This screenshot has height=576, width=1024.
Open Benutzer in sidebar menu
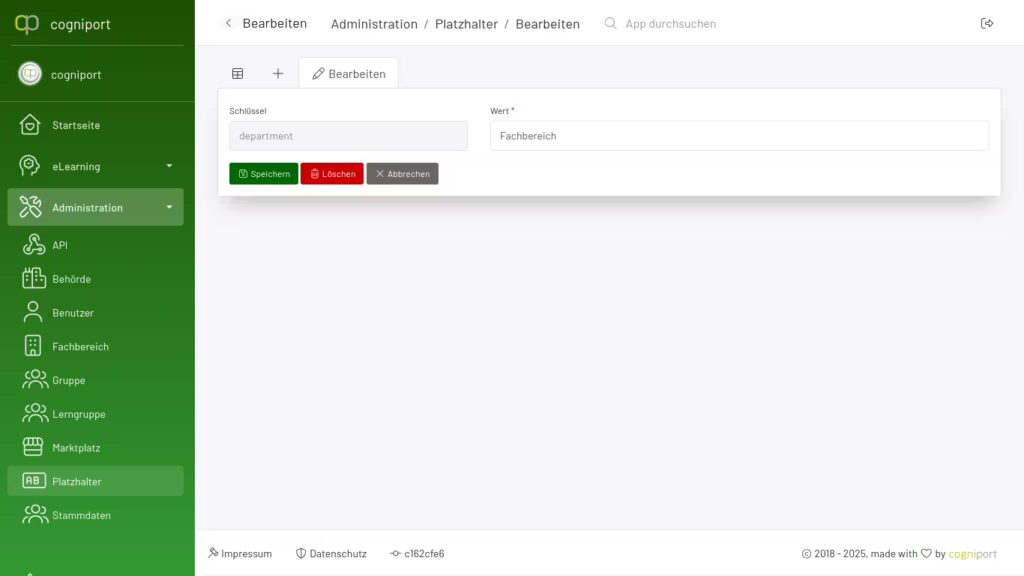coord(73,313)
